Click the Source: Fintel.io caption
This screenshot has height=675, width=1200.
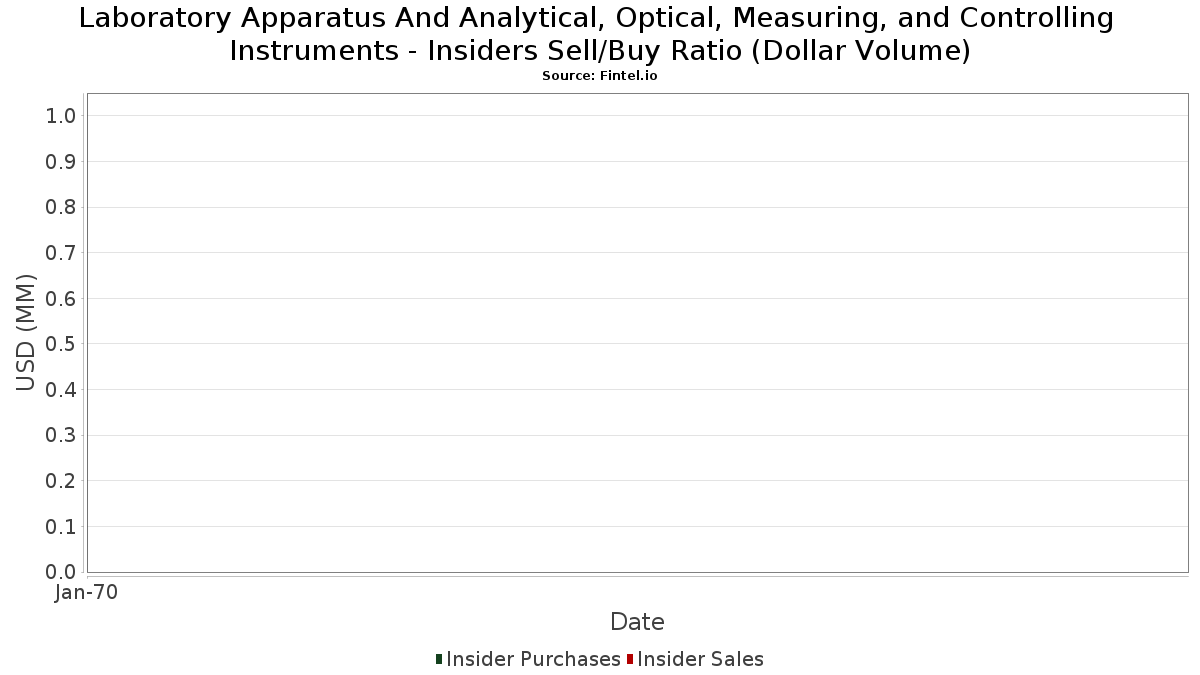[x=600, y=76]
